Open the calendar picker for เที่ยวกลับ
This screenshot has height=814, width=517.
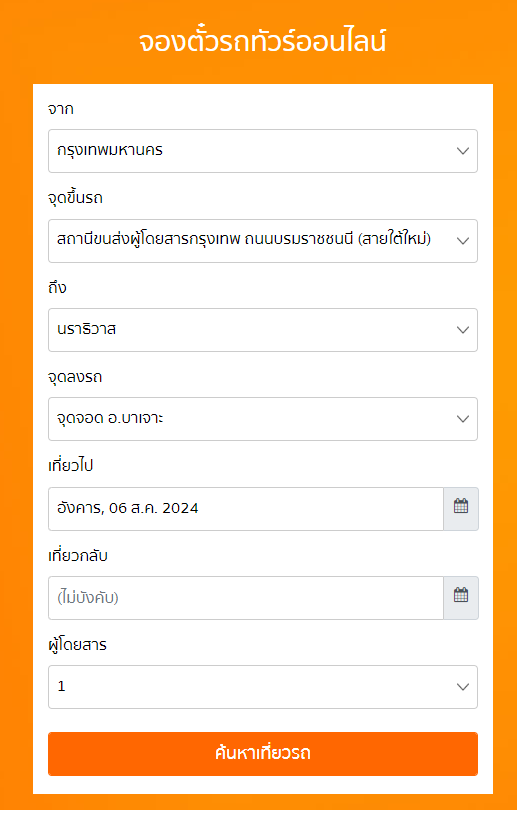point(461,598)
